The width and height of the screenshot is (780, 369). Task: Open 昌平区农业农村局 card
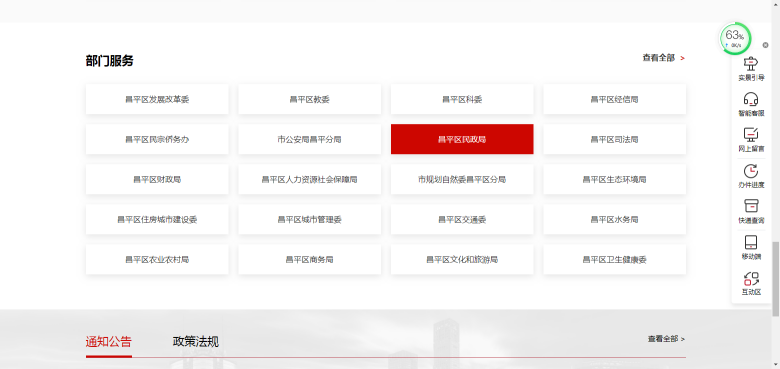(157, 259)
